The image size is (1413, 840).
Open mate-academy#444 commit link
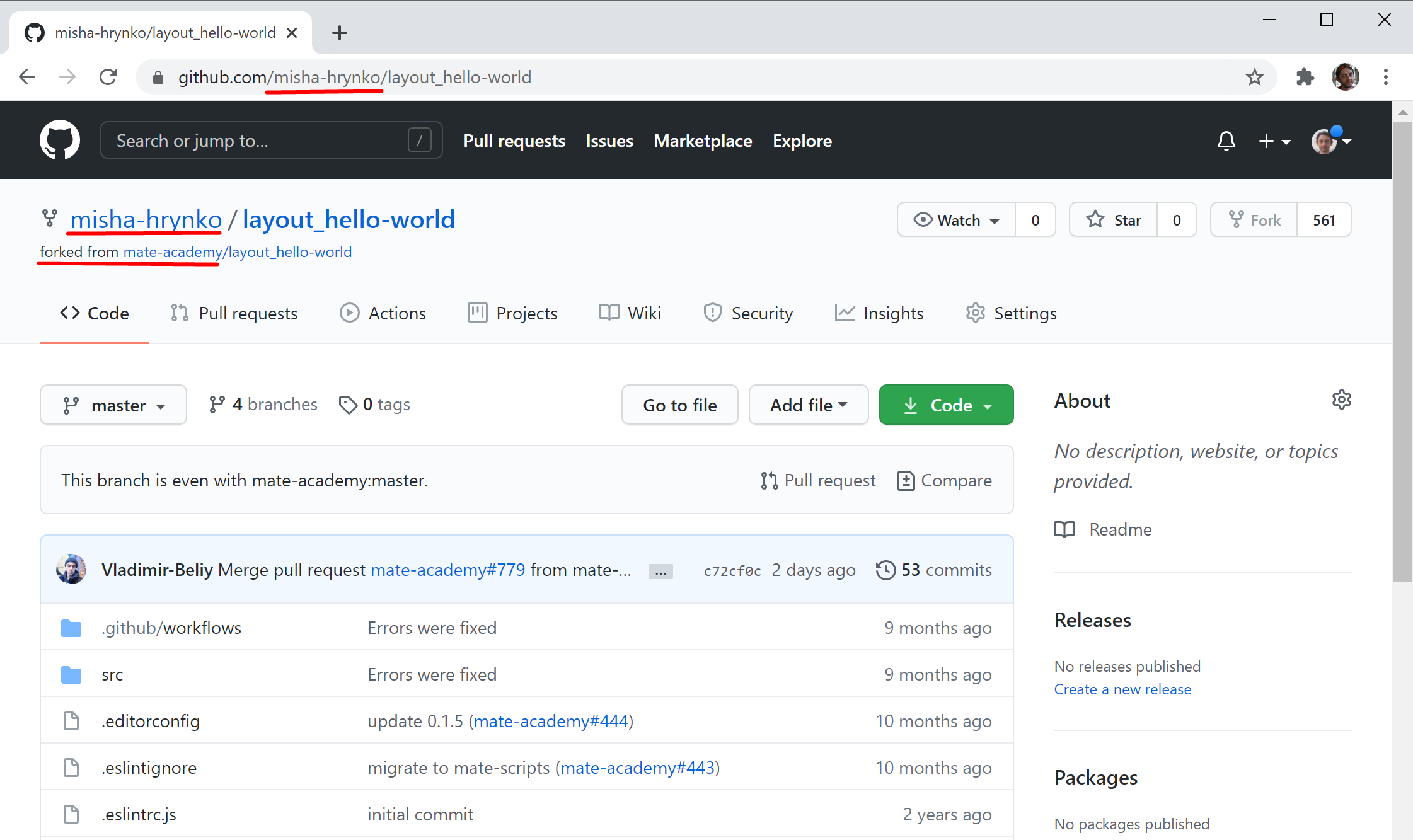coord(551,722)
